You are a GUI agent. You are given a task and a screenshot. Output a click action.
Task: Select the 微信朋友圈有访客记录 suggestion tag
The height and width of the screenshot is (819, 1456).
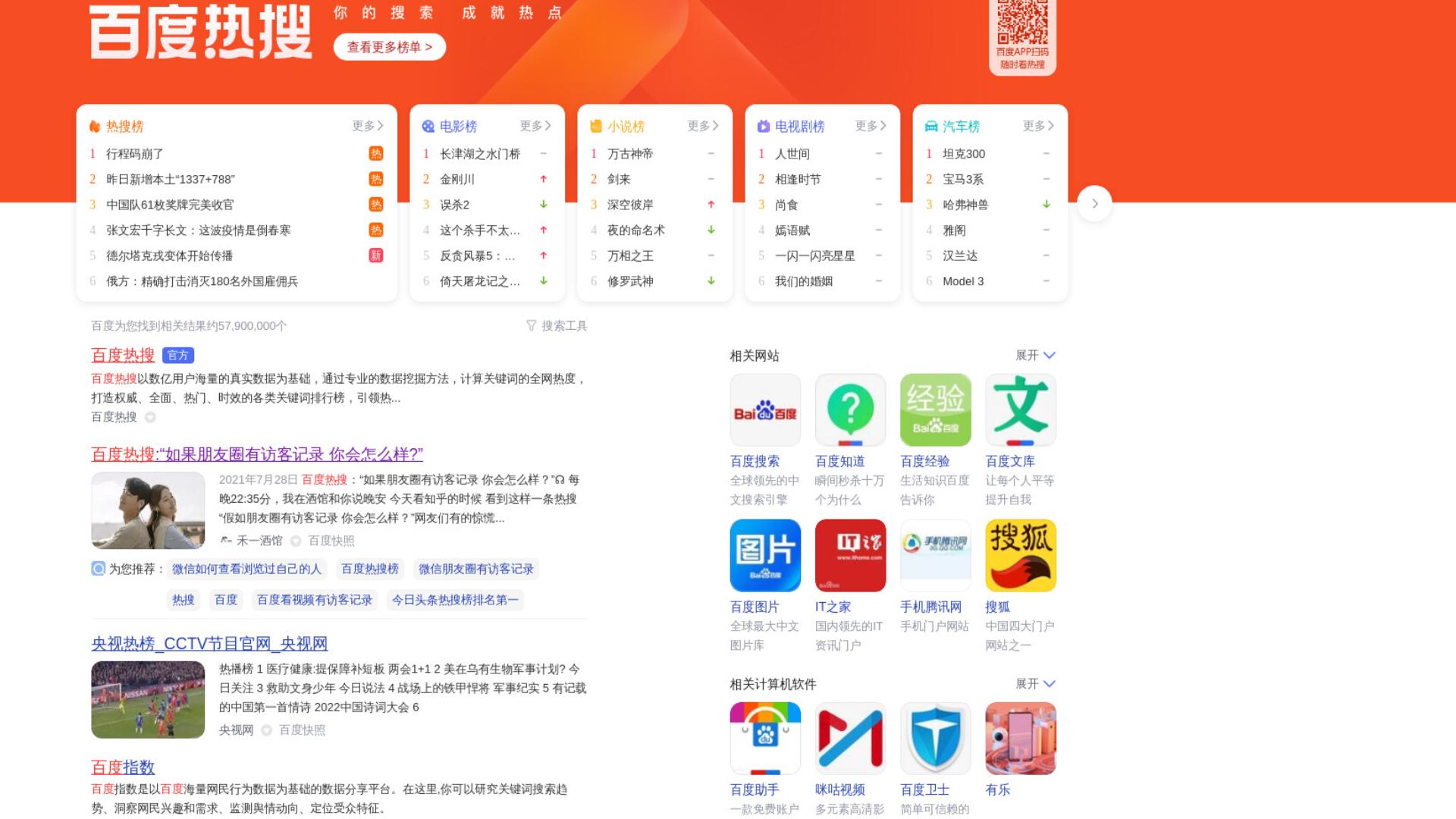tap(476, 570)
